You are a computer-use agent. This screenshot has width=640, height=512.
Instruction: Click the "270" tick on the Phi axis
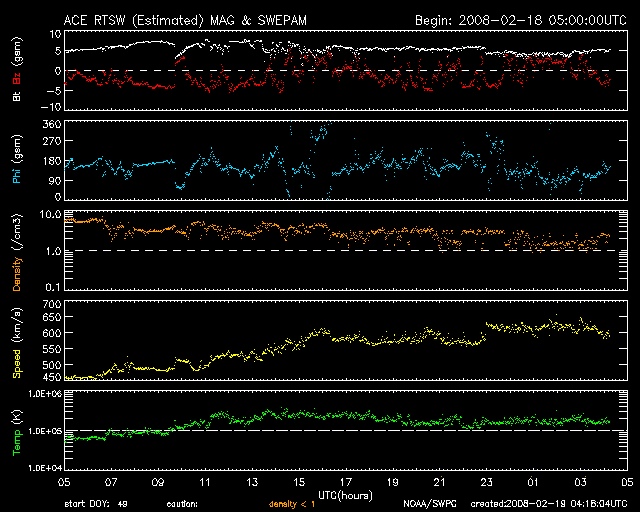coord(52,141)
